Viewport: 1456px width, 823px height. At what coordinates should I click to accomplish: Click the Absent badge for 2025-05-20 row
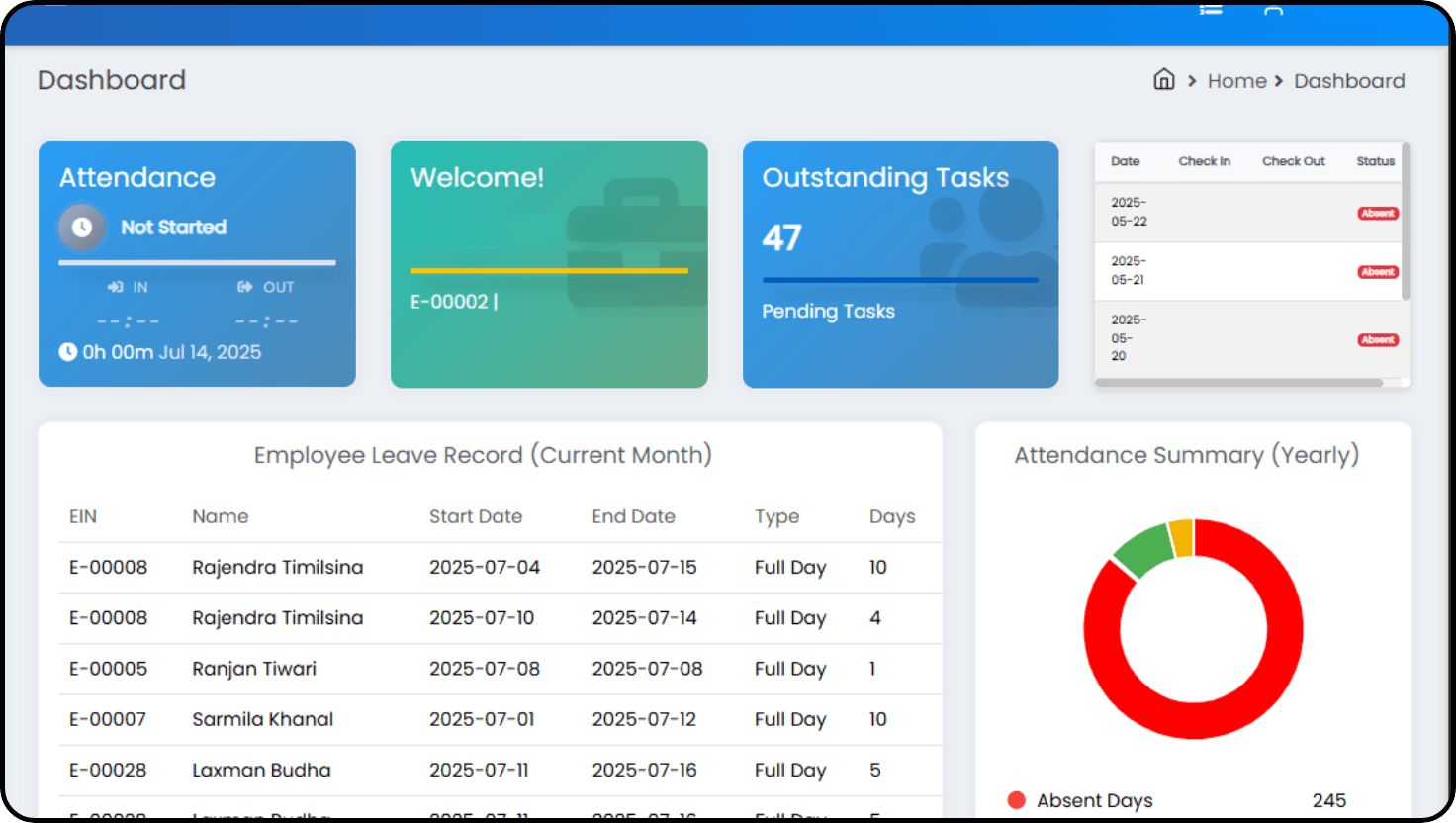1378,339
